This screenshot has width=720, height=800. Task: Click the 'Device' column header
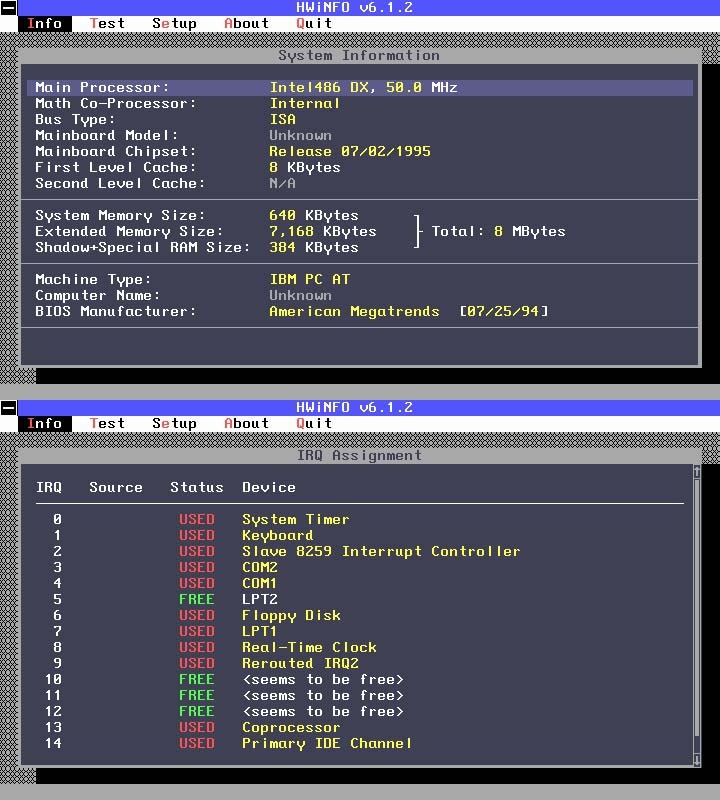click(269, 487)
